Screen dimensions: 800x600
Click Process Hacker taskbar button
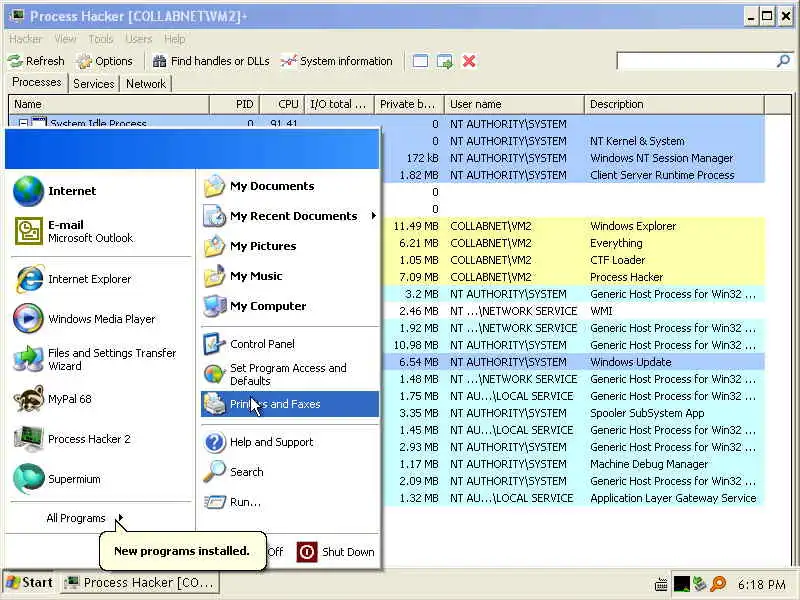[140, 583]
